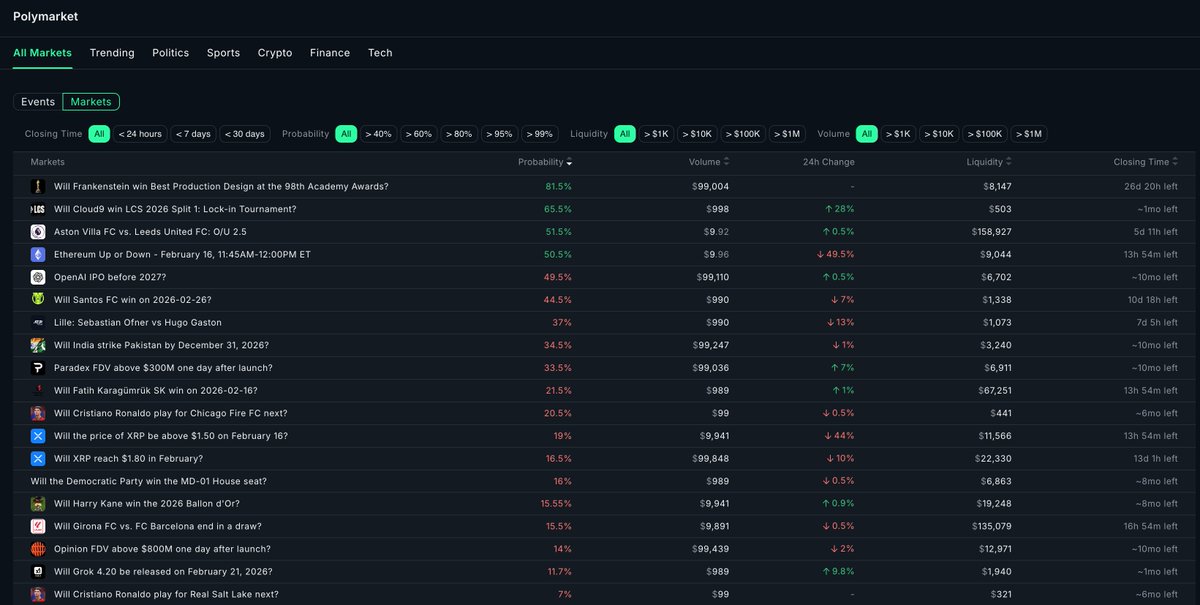Filter closing time under 24 hours

pyautogui.click(x=140, y=134)
